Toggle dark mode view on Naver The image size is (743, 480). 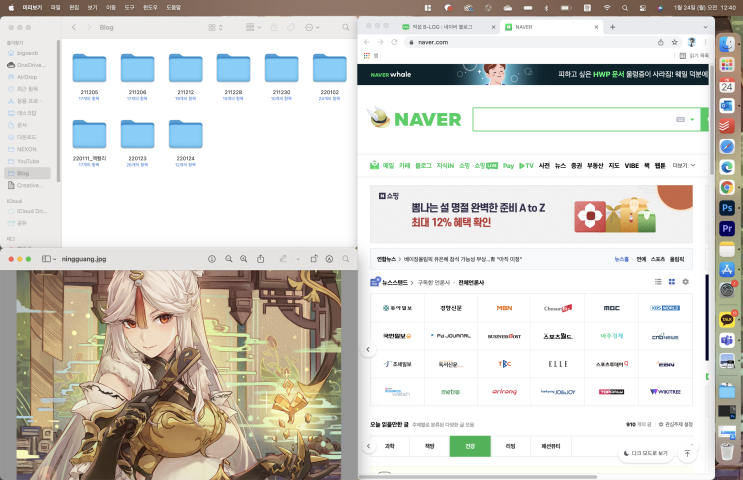[645, 453]
